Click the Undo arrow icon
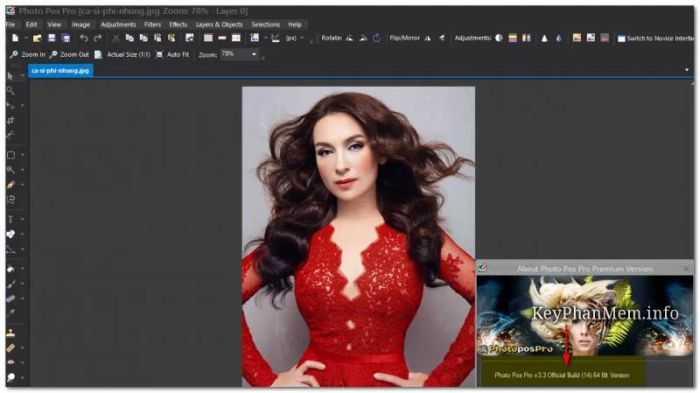The width and height of the screenshot is (700, 393). tap(83, 38)
